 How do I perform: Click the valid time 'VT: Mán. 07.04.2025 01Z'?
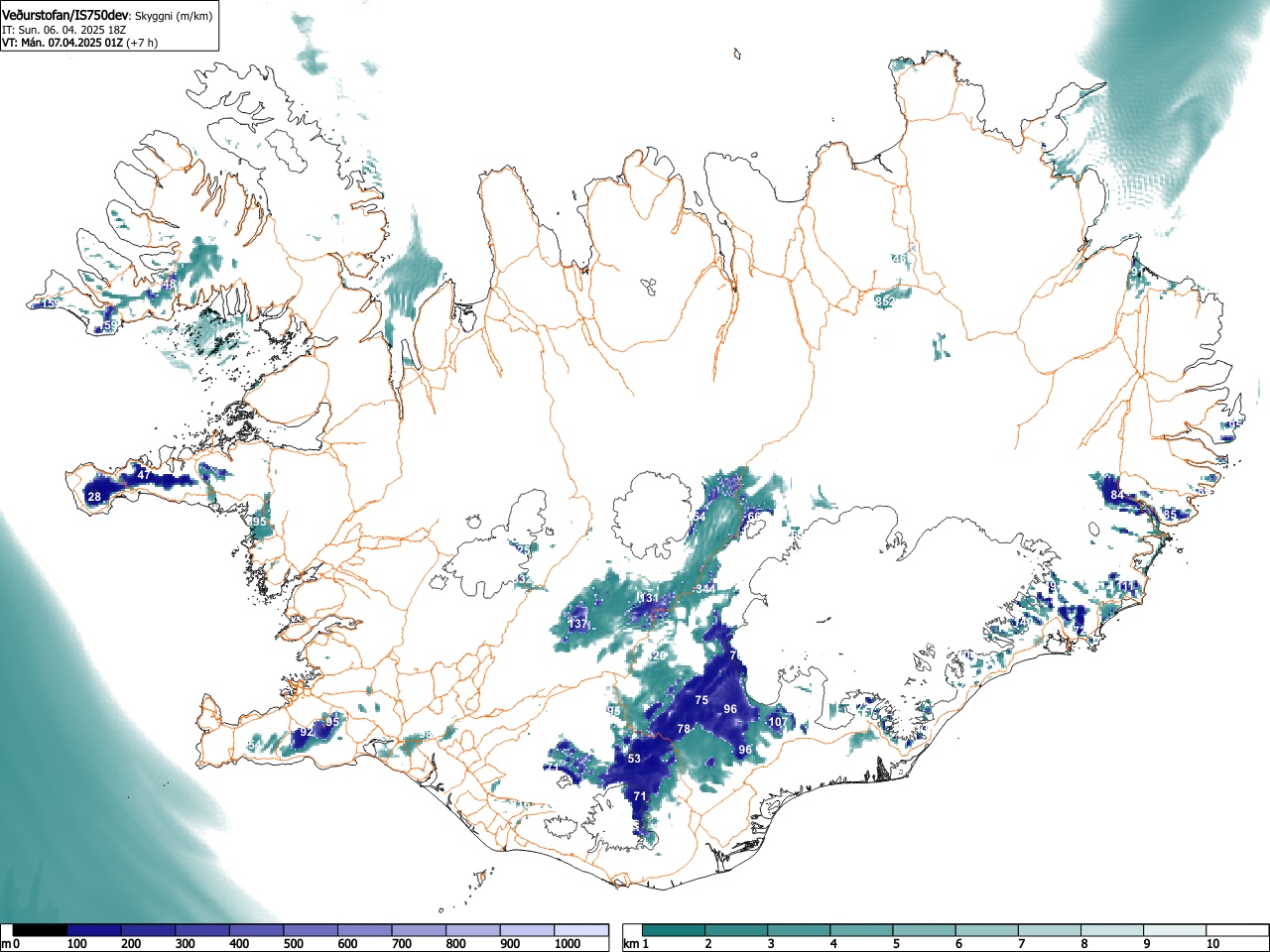[x=62, y=43]
